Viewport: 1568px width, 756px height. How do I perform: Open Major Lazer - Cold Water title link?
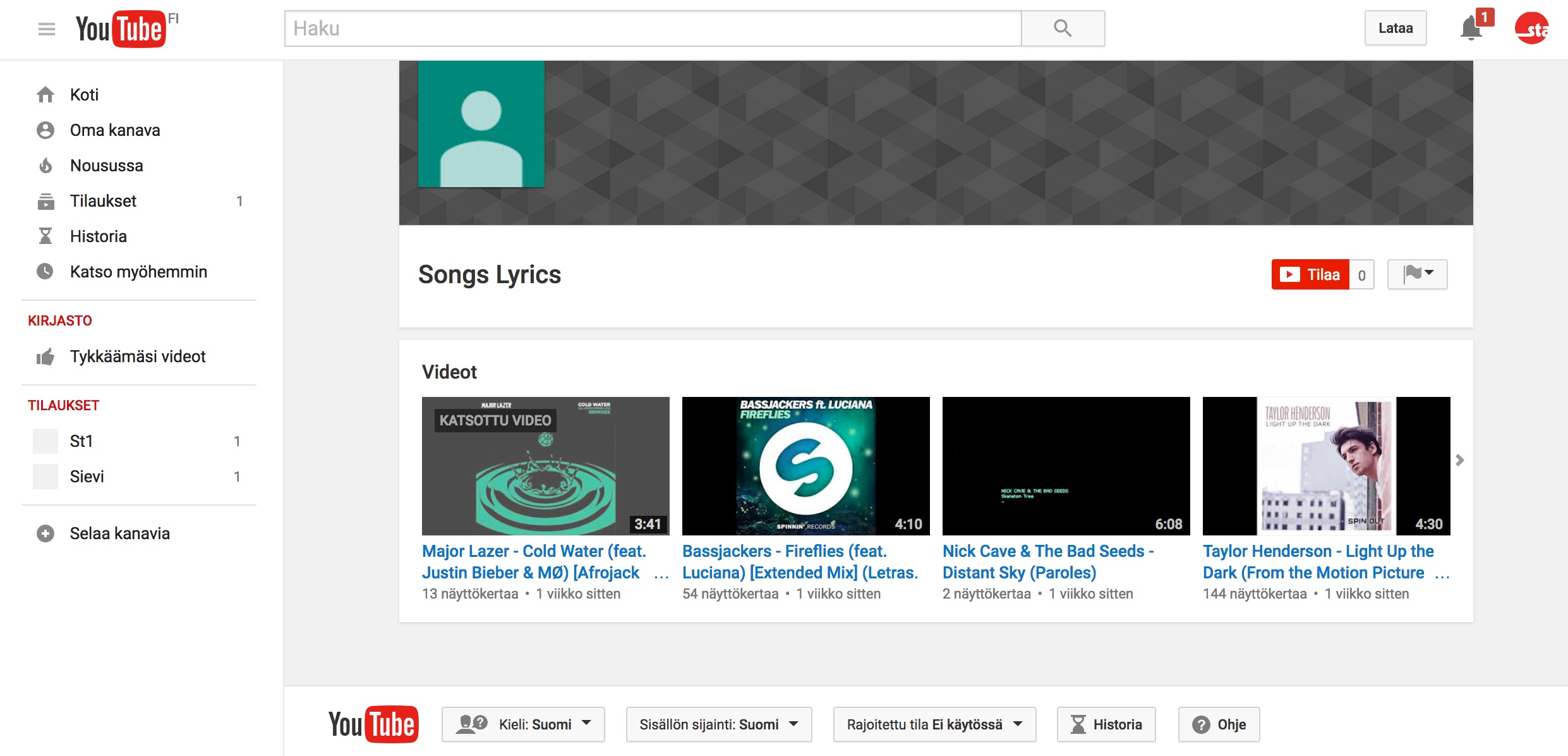pos(534,562)
